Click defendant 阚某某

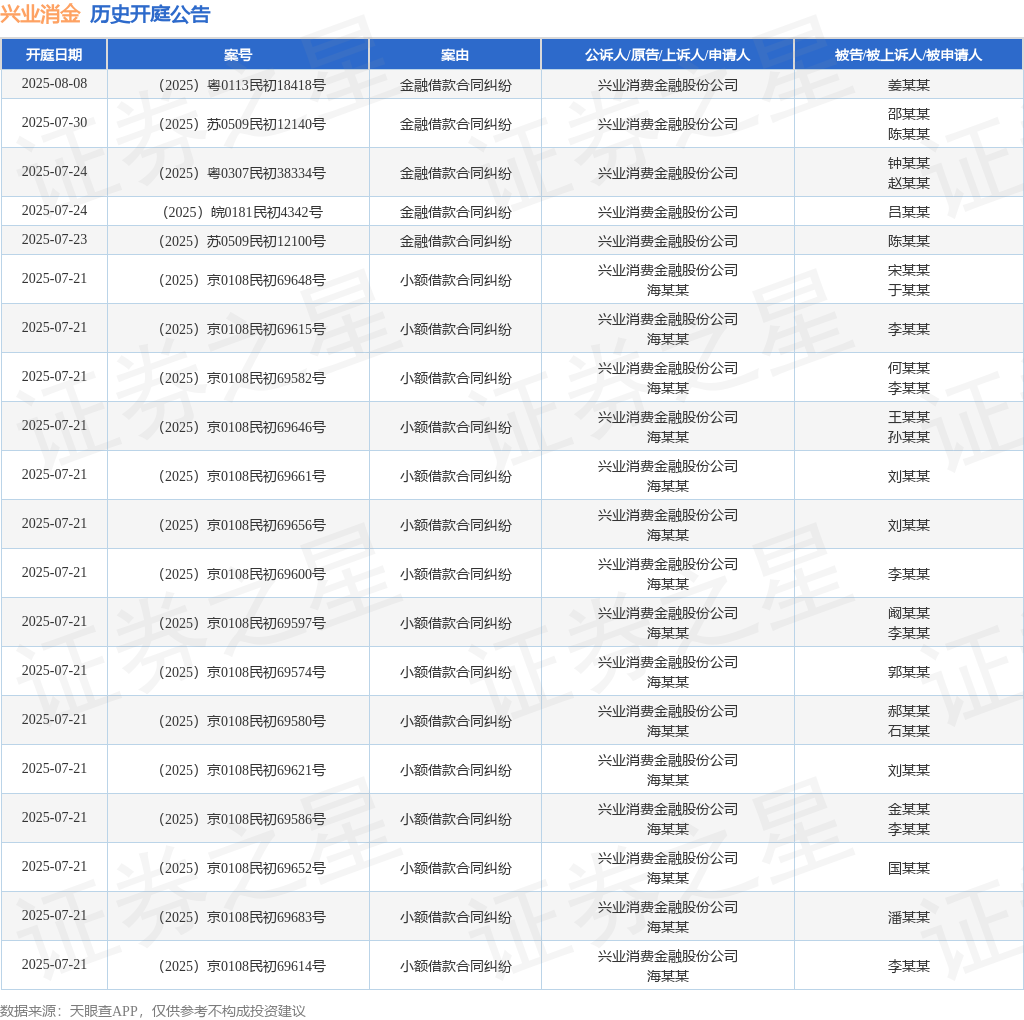(908, 613)
